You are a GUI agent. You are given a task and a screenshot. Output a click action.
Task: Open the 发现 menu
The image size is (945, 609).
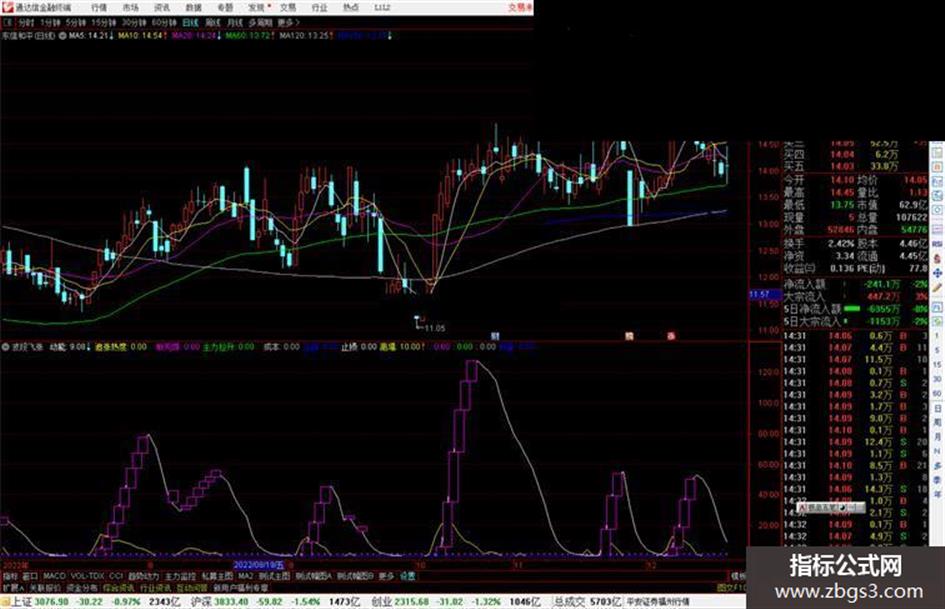click(257, 7)
